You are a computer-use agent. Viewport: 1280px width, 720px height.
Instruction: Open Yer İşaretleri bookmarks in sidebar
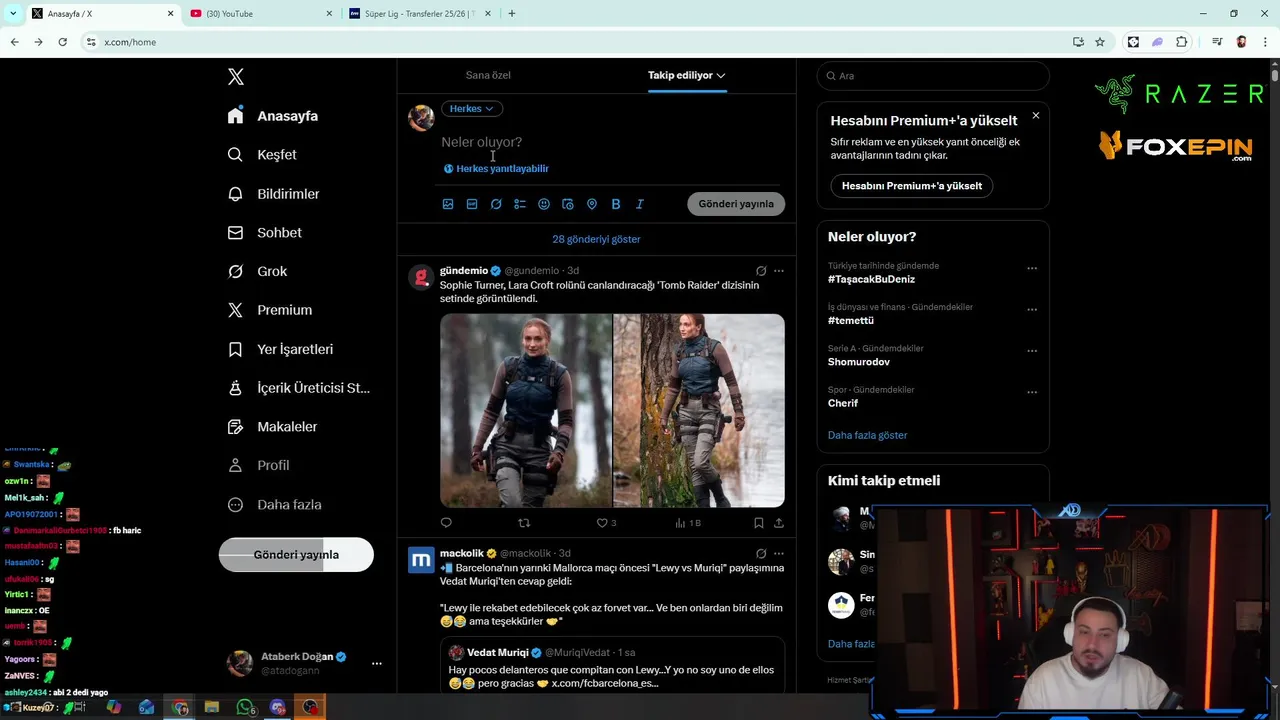pyautogui.click(x=281, y=349)
